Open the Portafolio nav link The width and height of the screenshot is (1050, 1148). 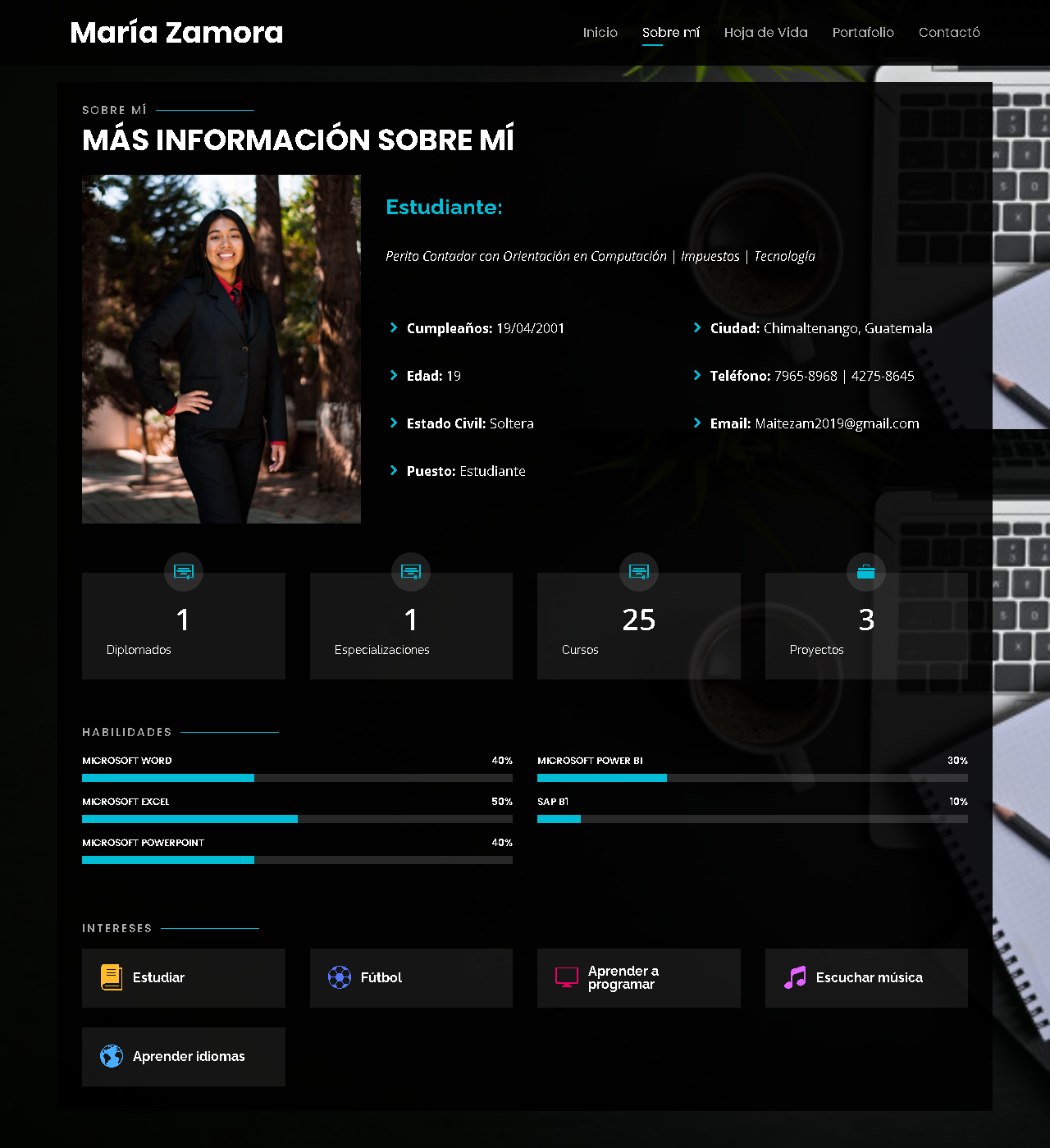click(x=863, y=33)
